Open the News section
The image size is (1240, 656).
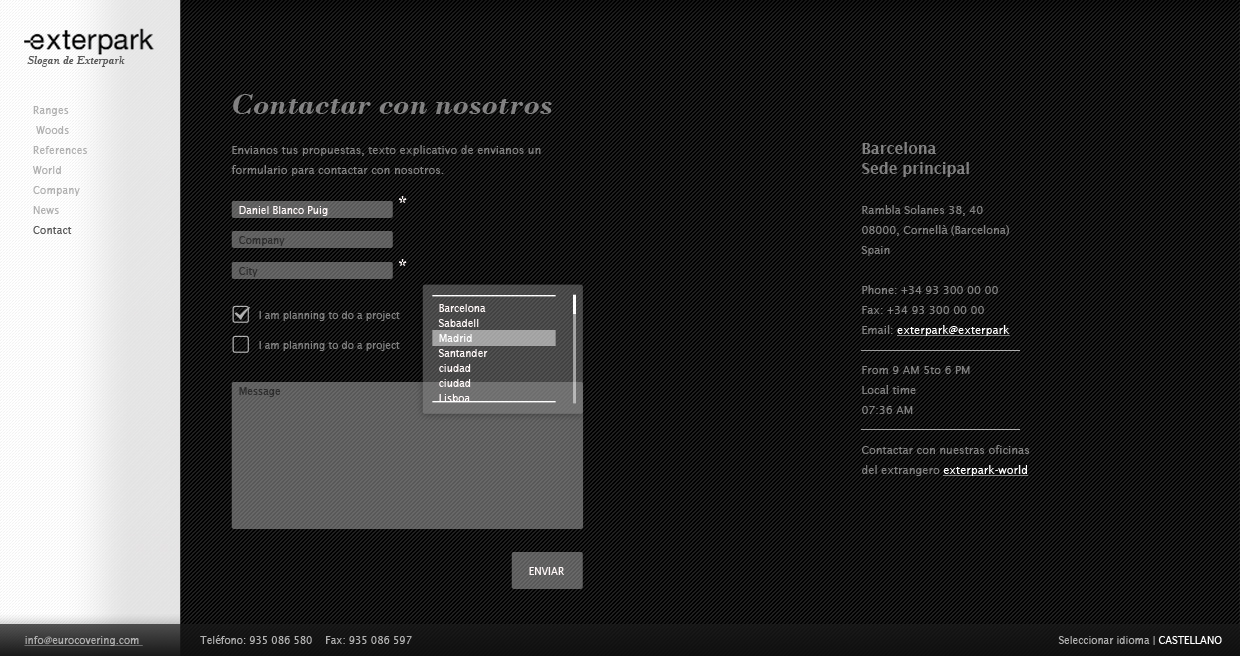click(46, 211)
